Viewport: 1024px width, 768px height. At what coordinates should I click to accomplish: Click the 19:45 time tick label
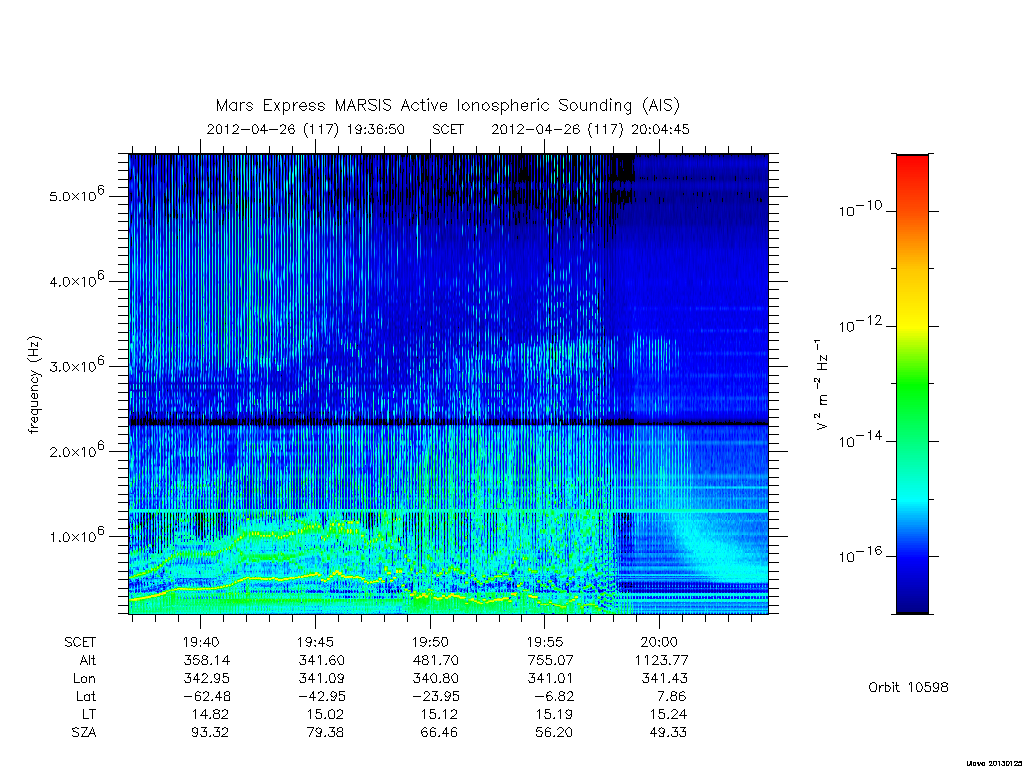[315, 643]
